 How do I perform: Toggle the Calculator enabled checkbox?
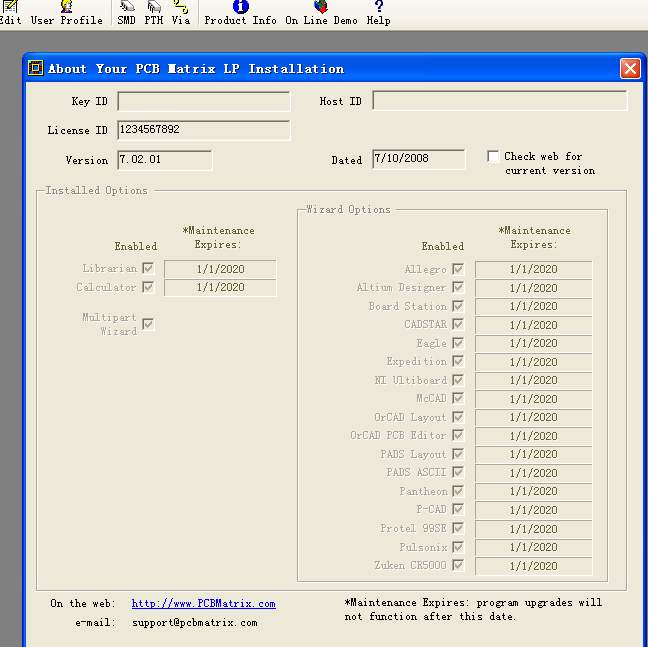[148, 287]
